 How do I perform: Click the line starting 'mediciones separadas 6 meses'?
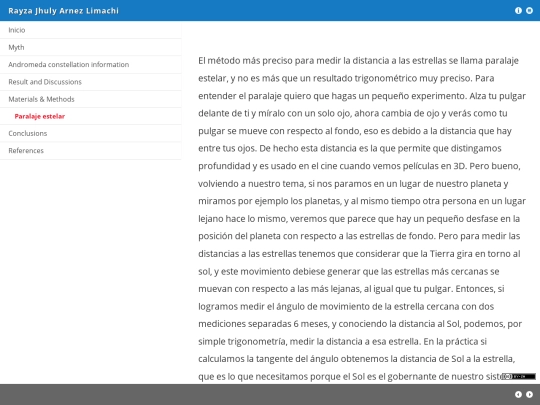[360, 324]
